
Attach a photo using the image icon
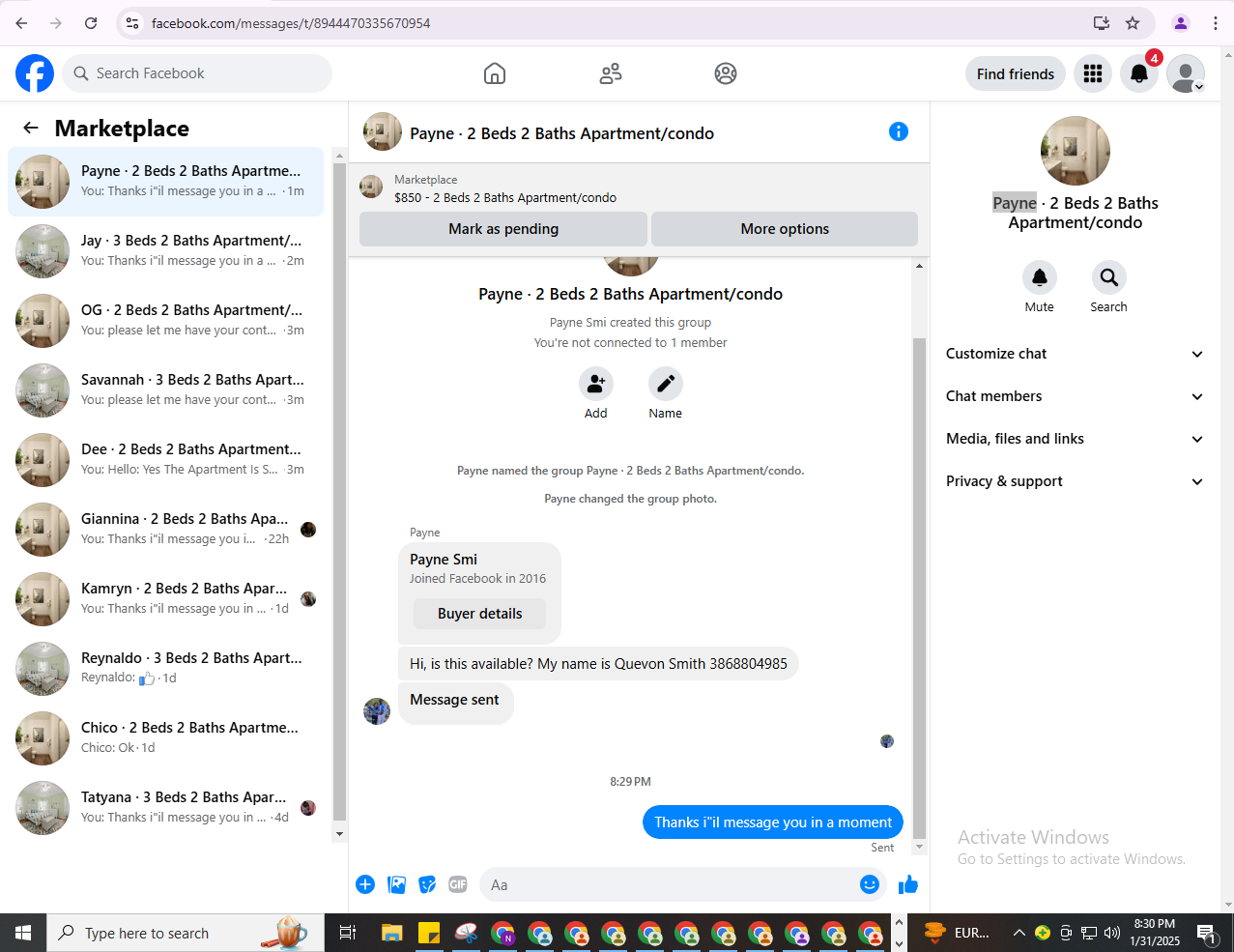(x=396, y=884)
